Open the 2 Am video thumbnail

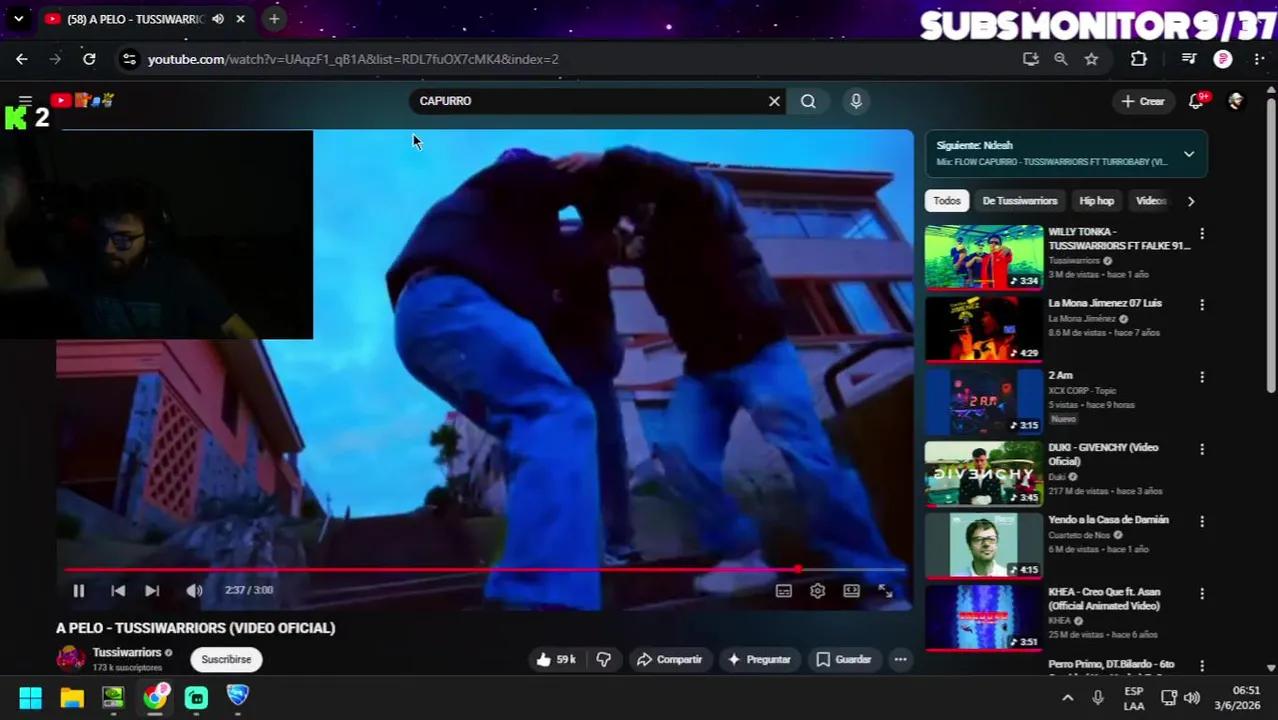983,401
